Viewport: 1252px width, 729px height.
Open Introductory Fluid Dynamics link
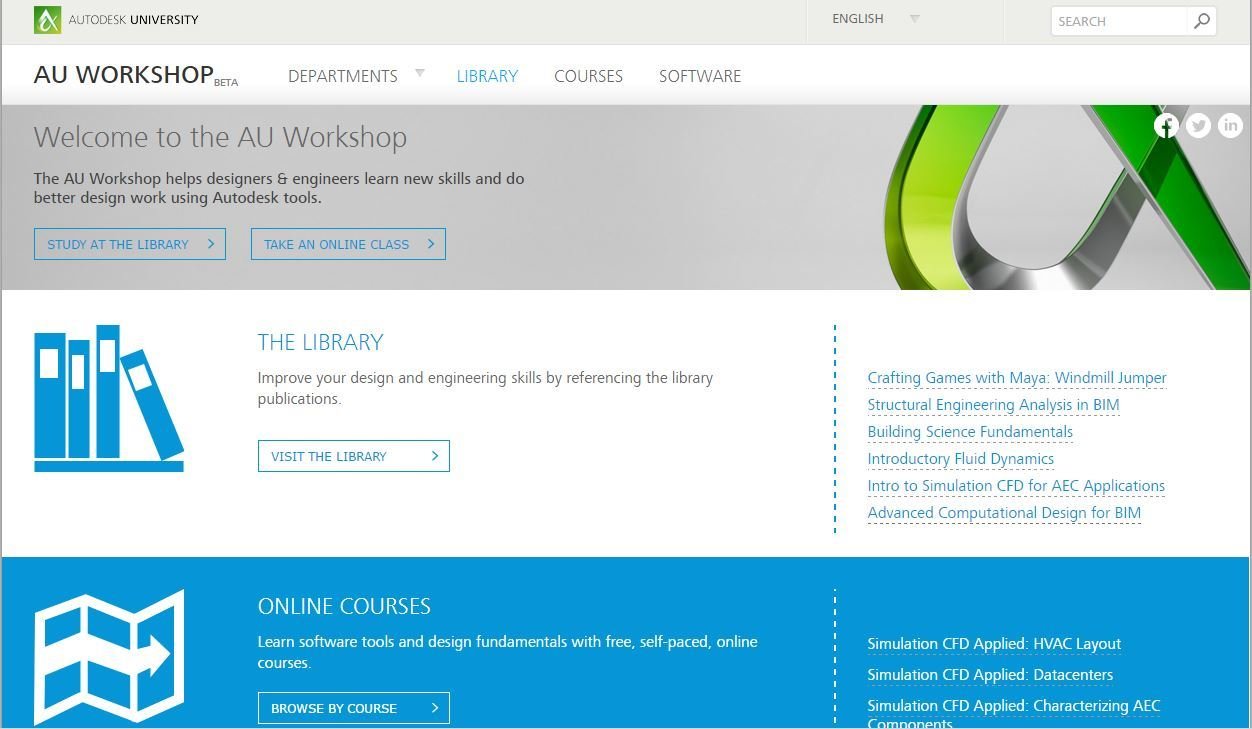click(960, 459)
